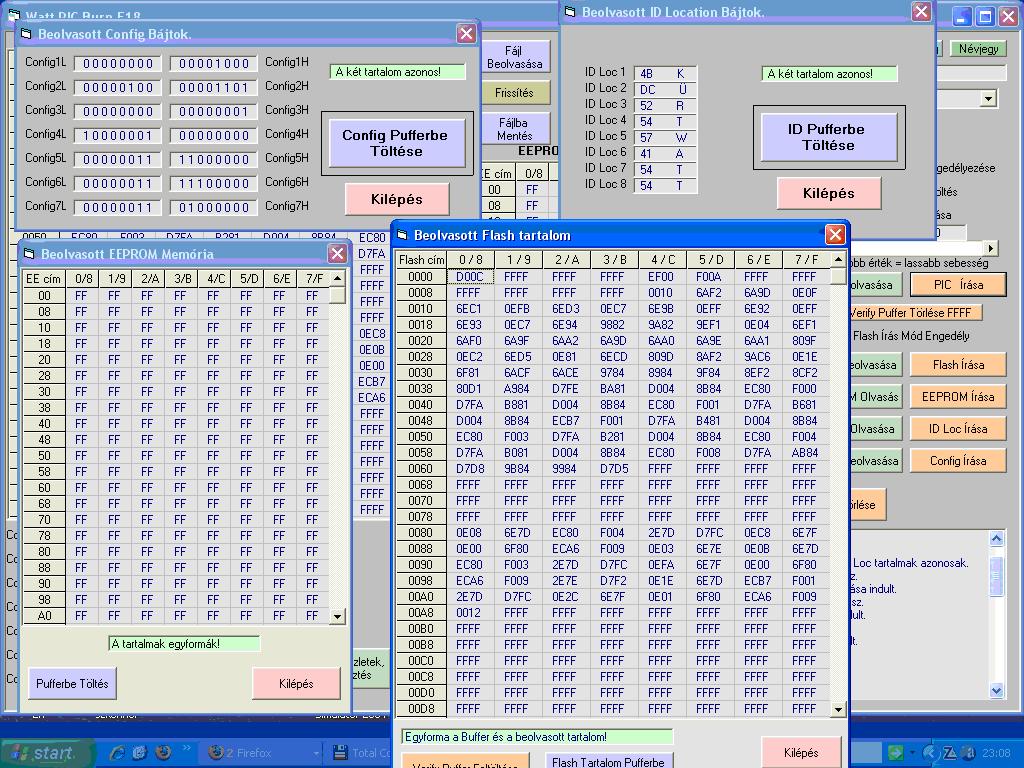This screenshot has width=1024, height=768.
Task: Close the Beolvasott EEPROM Memória window
Action: pos(337,253)
